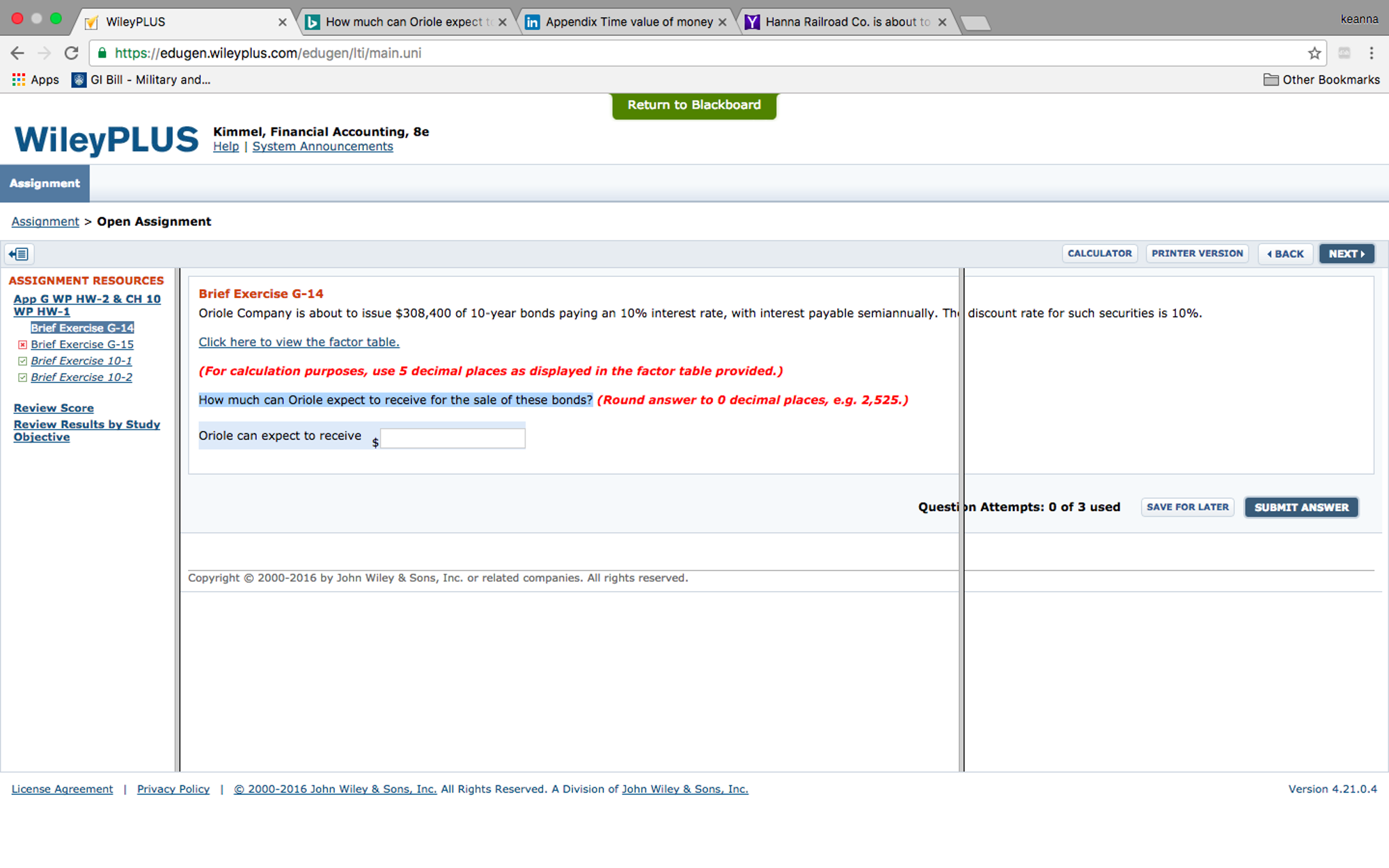
Task: Click the Return to Blackboard button icon
Action: click(x=694, y=105)
